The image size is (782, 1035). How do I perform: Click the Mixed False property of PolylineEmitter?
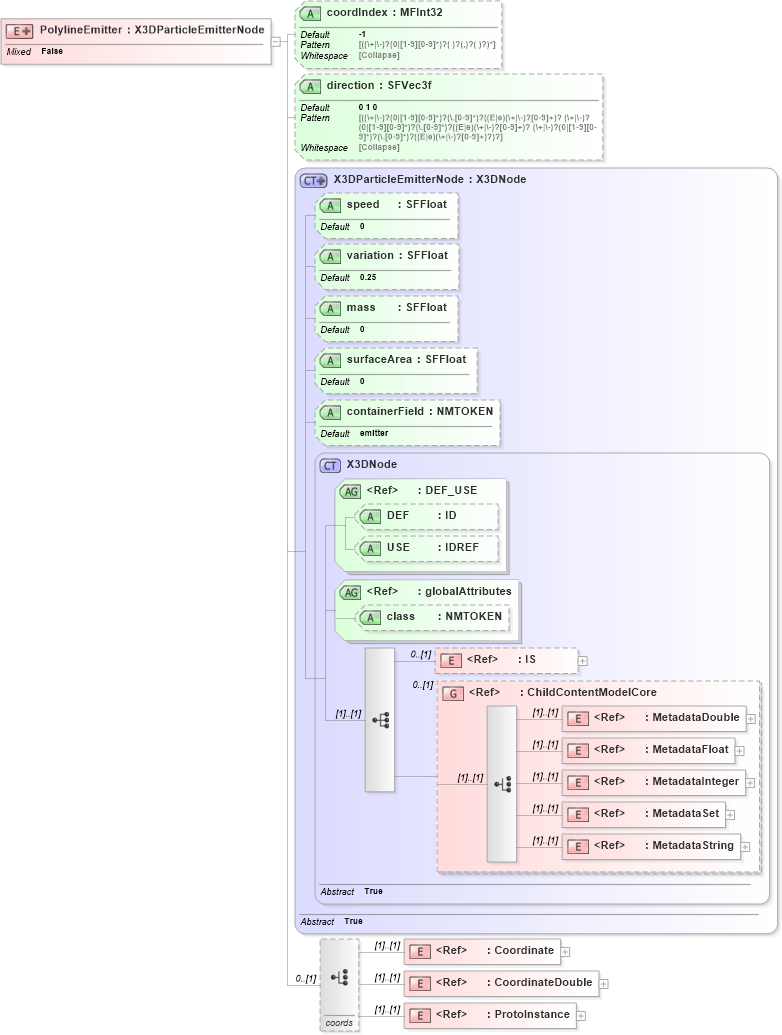35,51
